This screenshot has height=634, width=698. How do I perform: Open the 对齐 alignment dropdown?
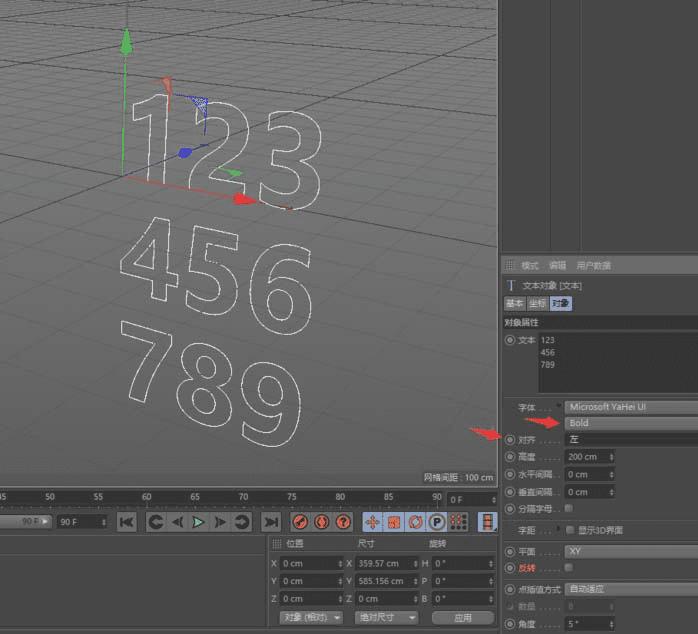[x=630, y=439]
